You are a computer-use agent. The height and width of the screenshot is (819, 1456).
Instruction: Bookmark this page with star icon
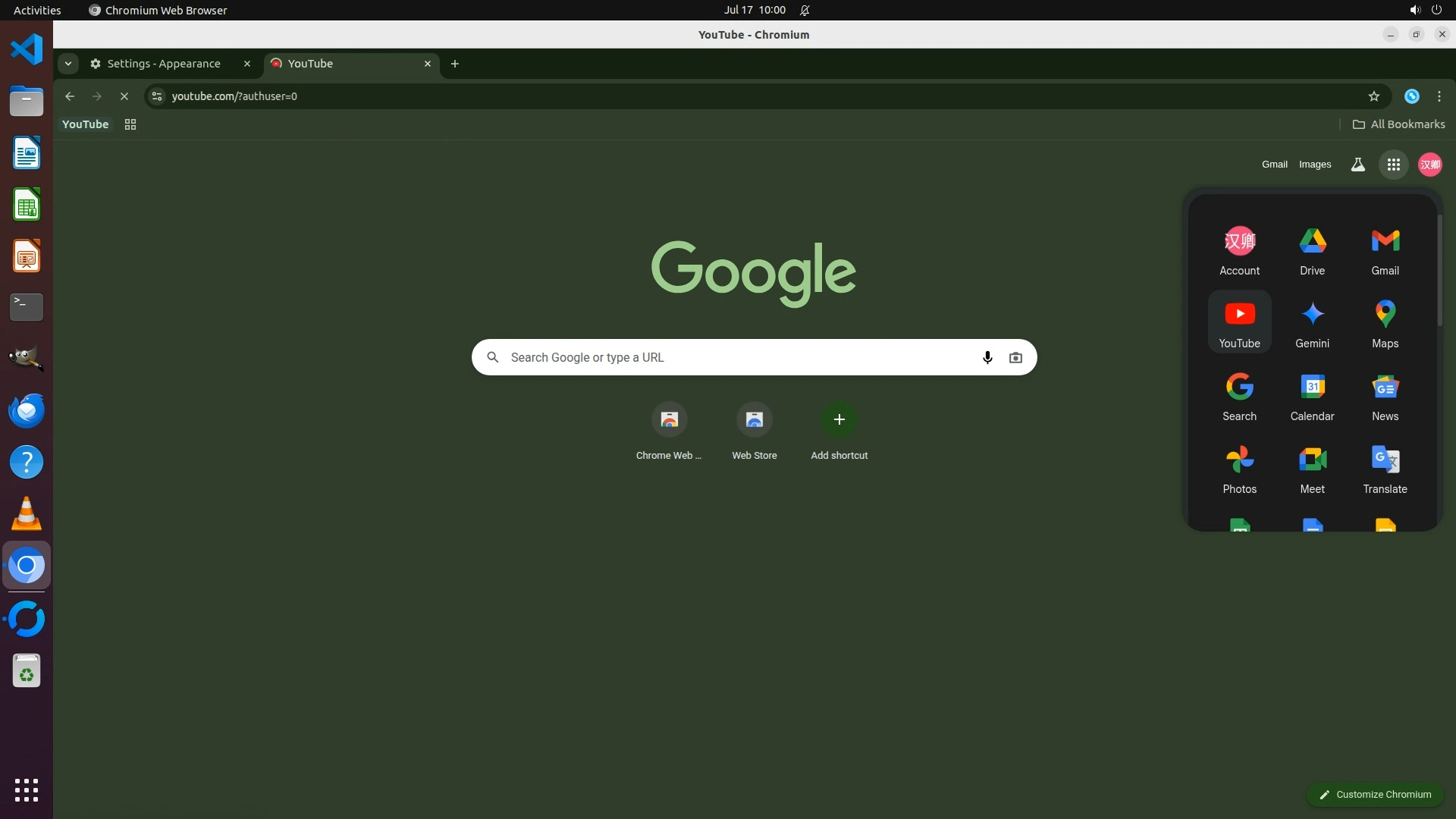pyautogui.click(x=1373, y=96)
